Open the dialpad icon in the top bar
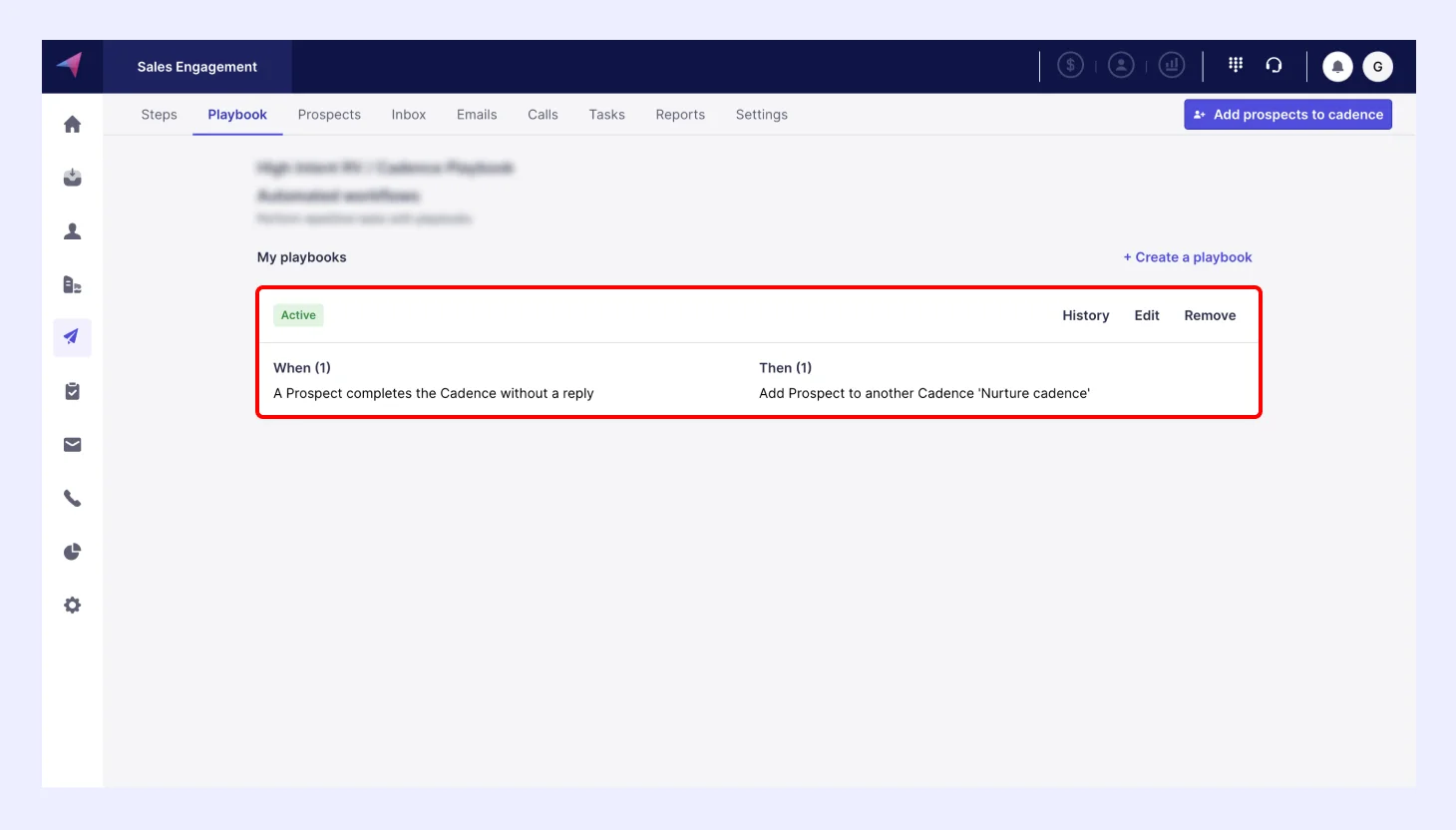 tap(1235, 64)
